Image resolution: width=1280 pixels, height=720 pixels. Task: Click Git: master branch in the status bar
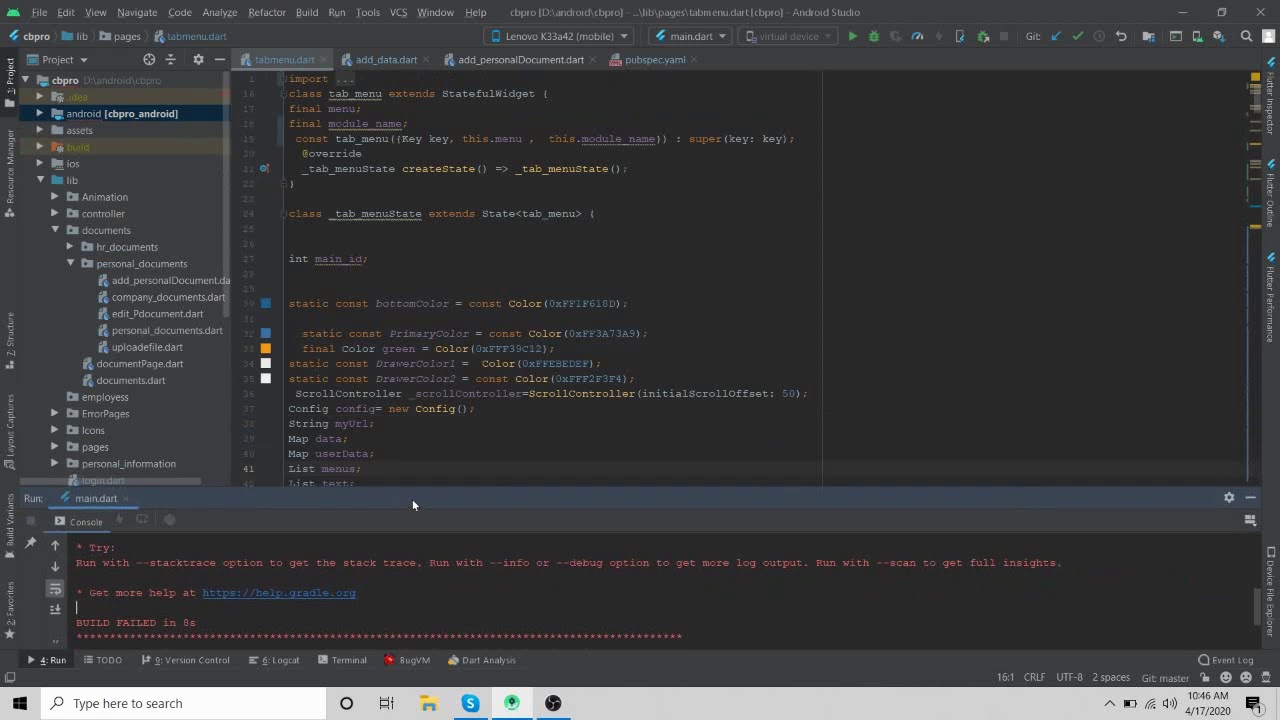[1165, 677]
